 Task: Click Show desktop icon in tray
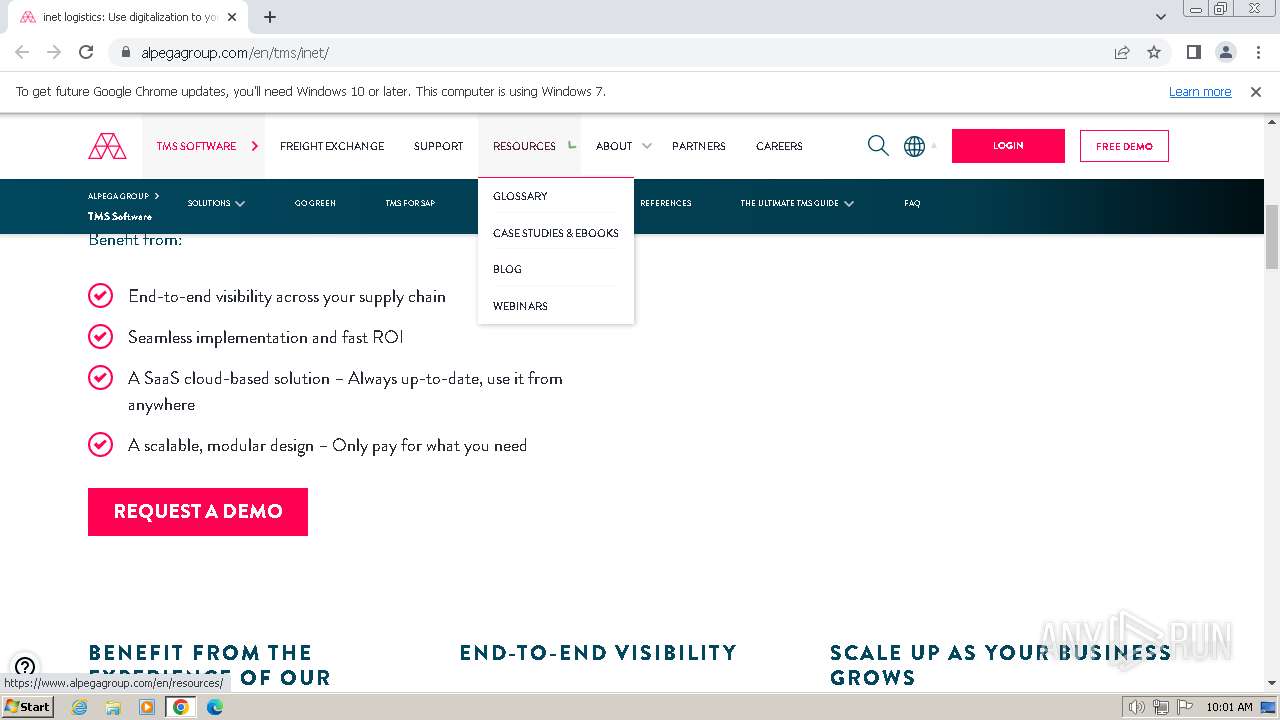pyautogui.click(x=1268, y=707)
